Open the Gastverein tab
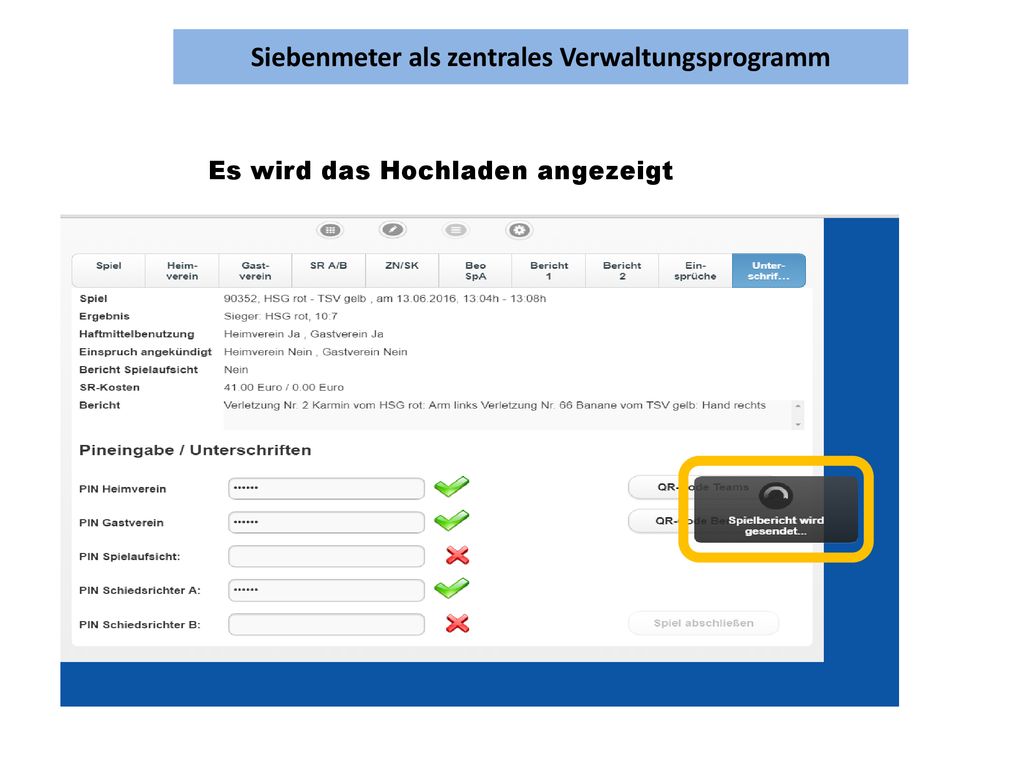This screenshot has width=1024, height=768. coord(255,270)
